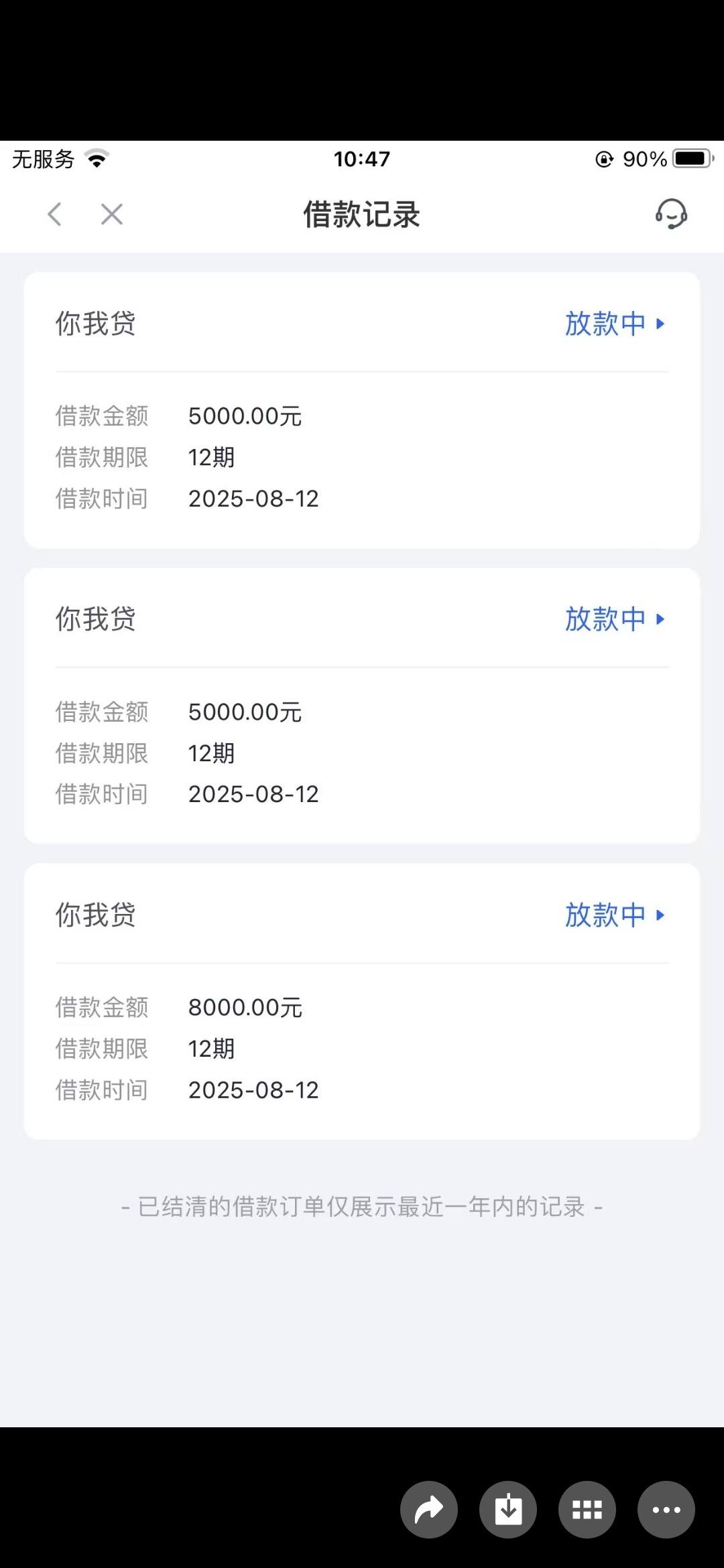Screen dimensions: 724x1568
Task: Tap the 10:47 clock in status bar
Action: [362, 159]
